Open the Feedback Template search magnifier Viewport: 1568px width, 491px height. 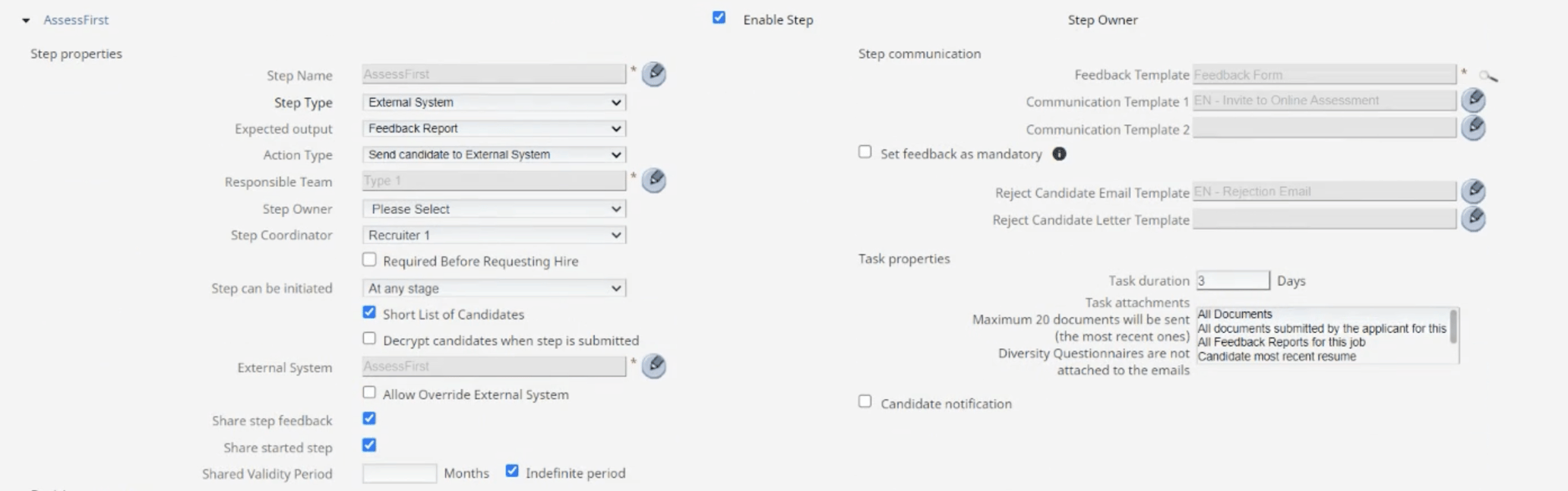click(x=1488, y=76)
